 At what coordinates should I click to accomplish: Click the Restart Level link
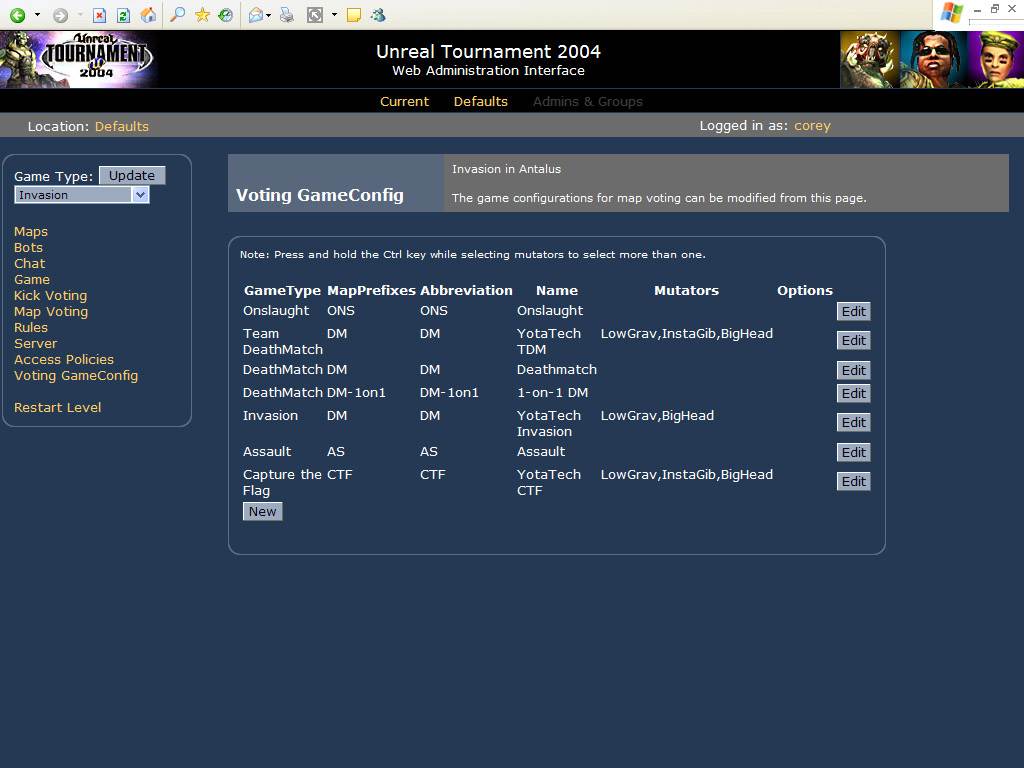pyautogui.click(x=57, y=408)
